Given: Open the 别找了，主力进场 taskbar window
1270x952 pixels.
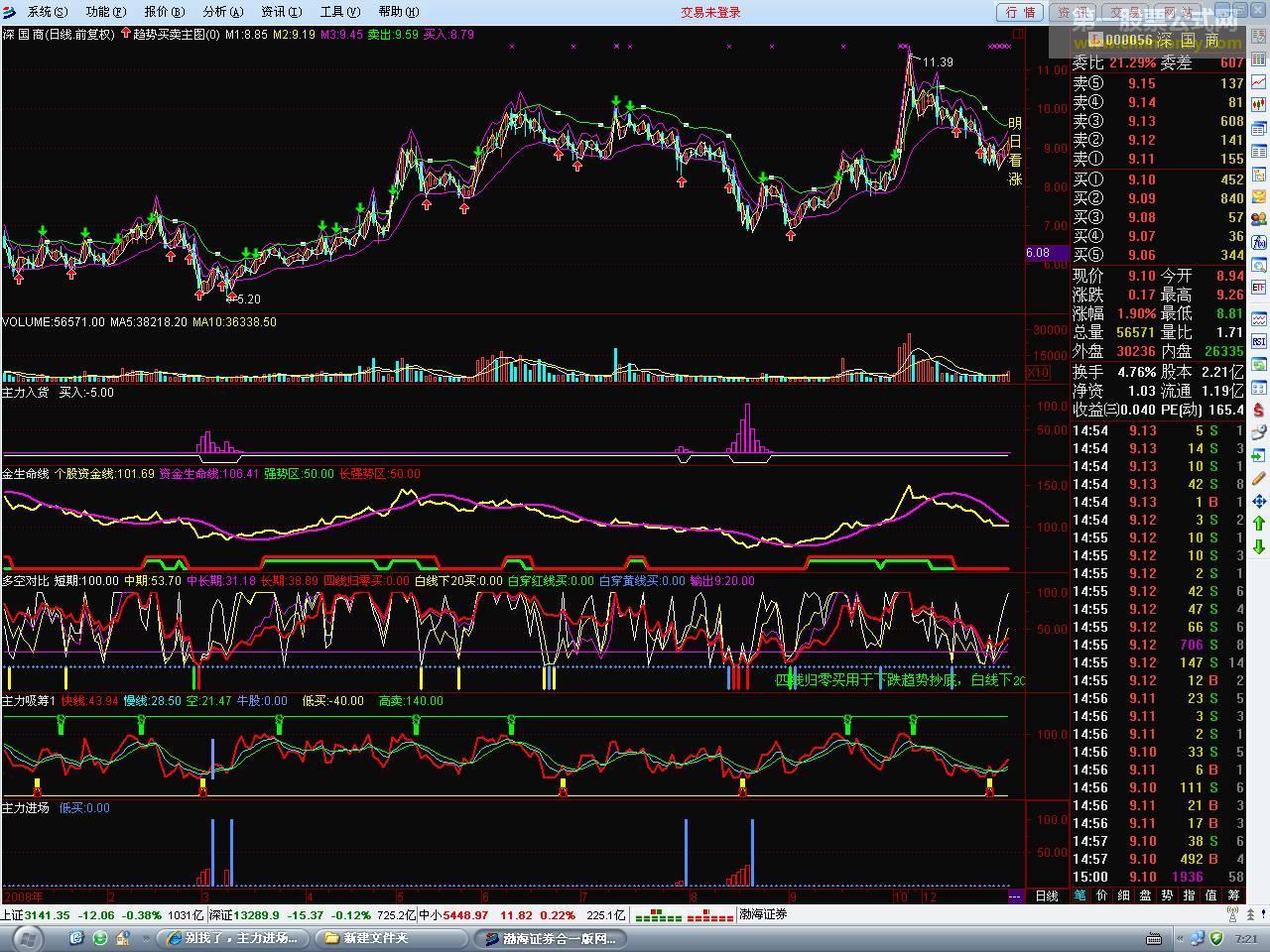Looking at the screenshot, I should tap(233, 937).
